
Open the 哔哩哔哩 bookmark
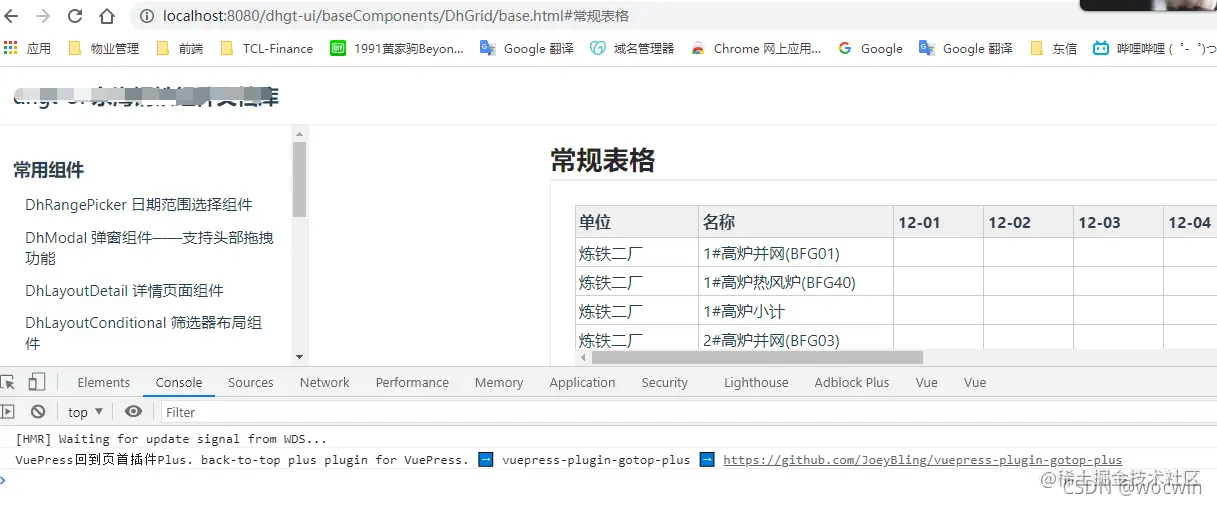1153,48
